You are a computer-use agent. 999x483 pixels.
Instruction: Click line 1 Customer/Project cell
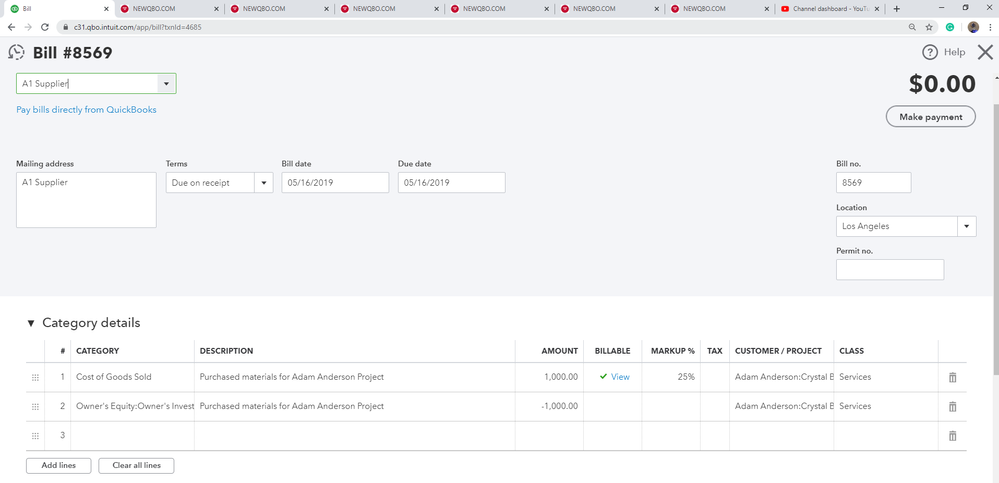pyautogui.click(x=782, y=377)
